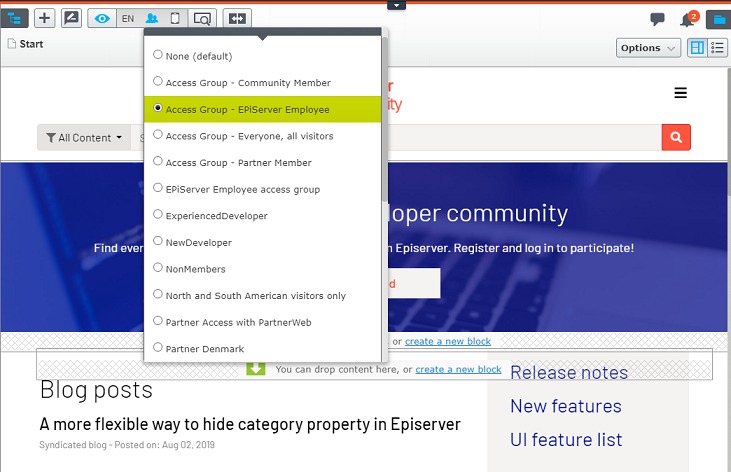Open notifications bell with 2 alerts
The height and width of the screenshot is (472, 731).
(688, 20)
